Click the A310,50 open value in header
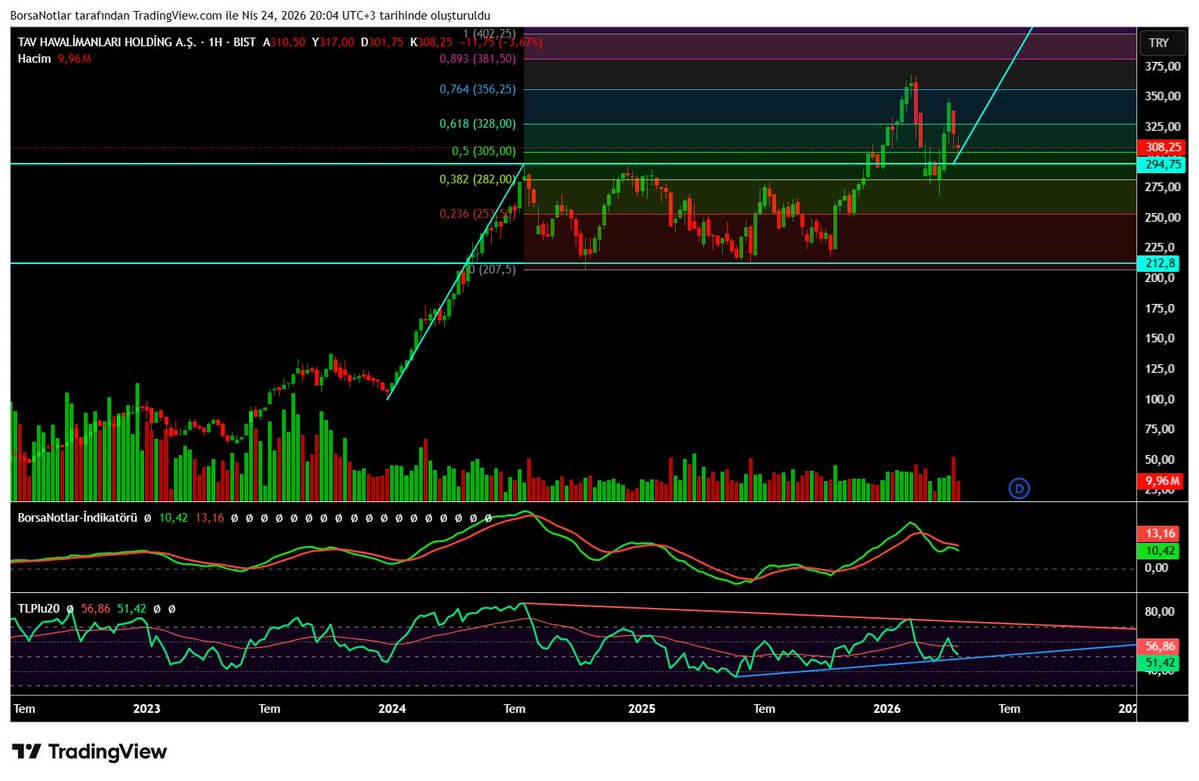Screen dimensions: 1199x781 pyautogui.click(x=284, y=42)
